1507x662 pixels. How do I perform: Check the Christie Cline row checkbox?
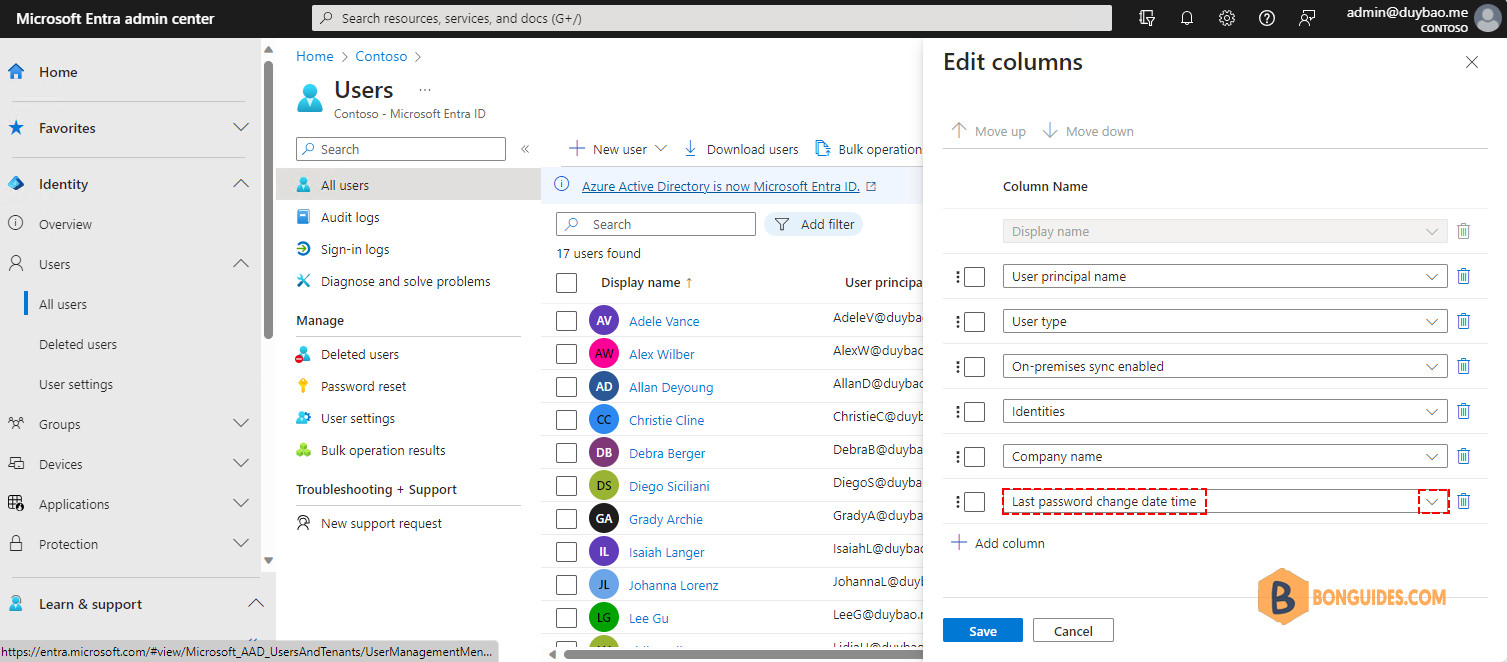click(566, 420)
